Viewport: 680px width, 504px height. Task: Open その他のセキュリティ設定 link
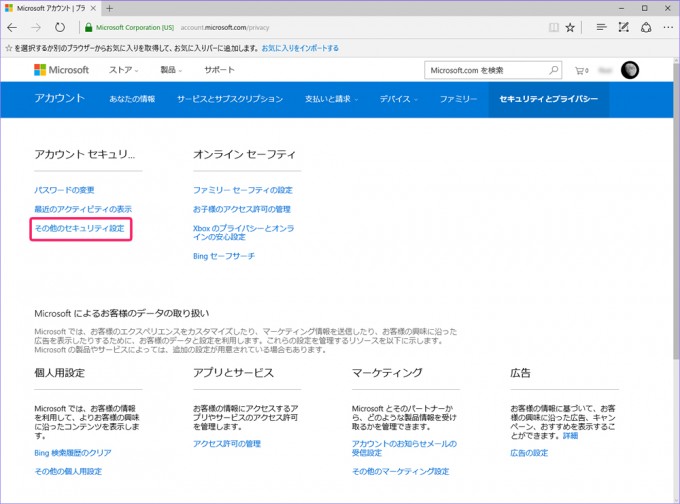[x=79, y=228]
